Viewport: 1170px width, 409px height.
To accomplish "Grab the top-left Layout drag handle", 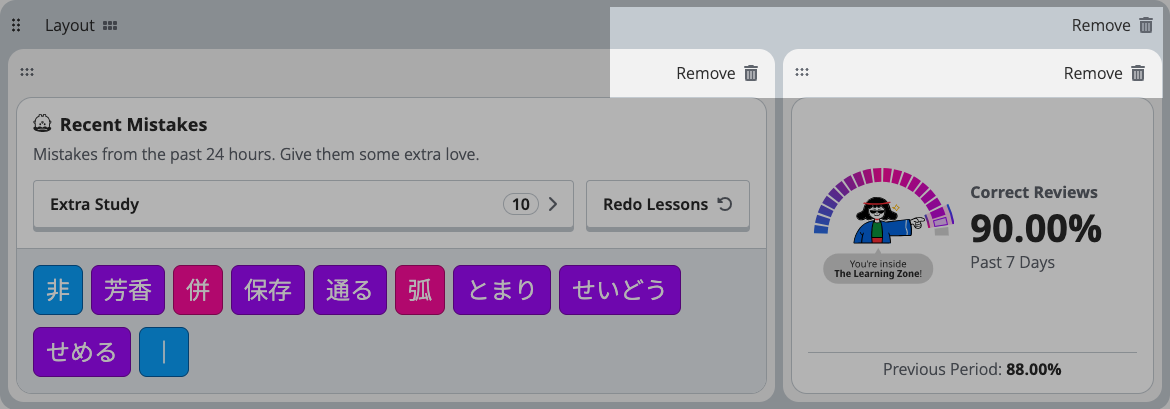I will (16, 25).
